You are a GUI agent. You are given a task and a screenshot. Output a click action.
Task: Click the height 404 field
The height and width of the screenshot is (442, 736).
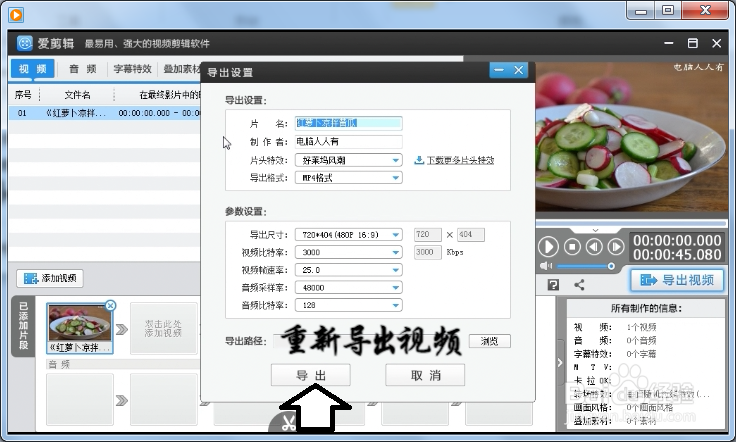click(x=470, y=235)
